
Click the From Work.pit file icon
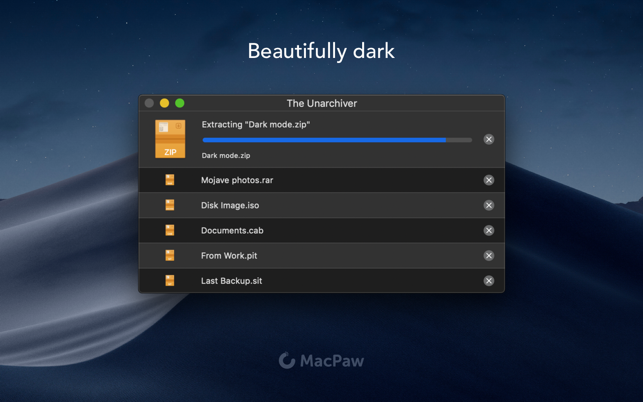(x=170, y=255)
